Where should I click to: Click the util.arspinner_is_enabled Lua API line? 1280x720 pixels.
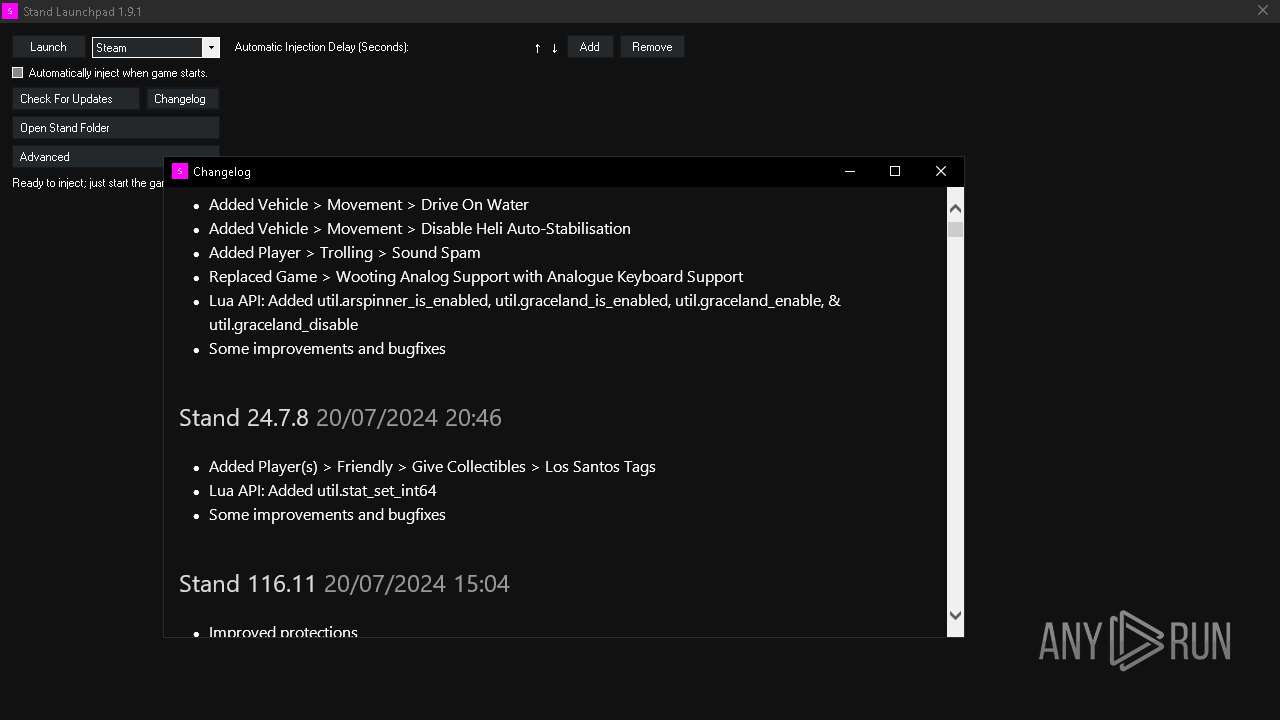[525, 312]
